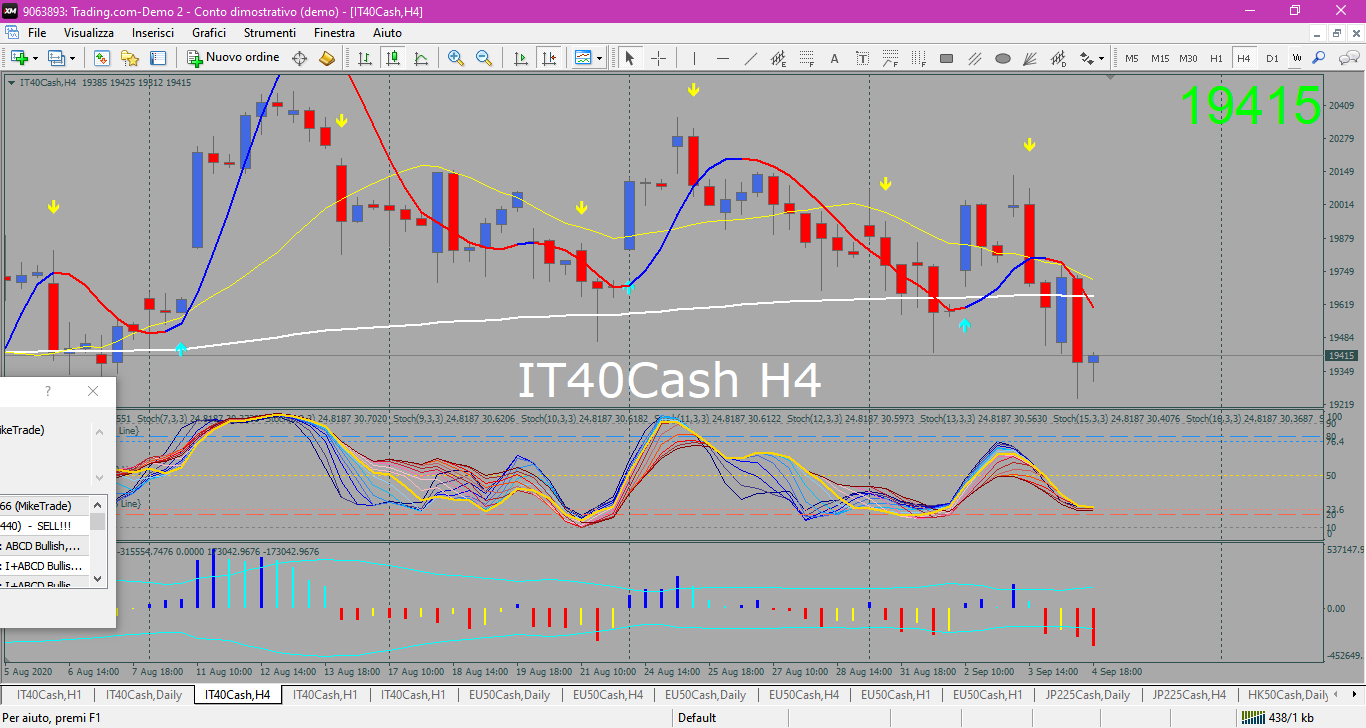Select the Ellipse shape tool
Image resolution: width=1366 pixels, height=728 pixels.
point(1003,58)
